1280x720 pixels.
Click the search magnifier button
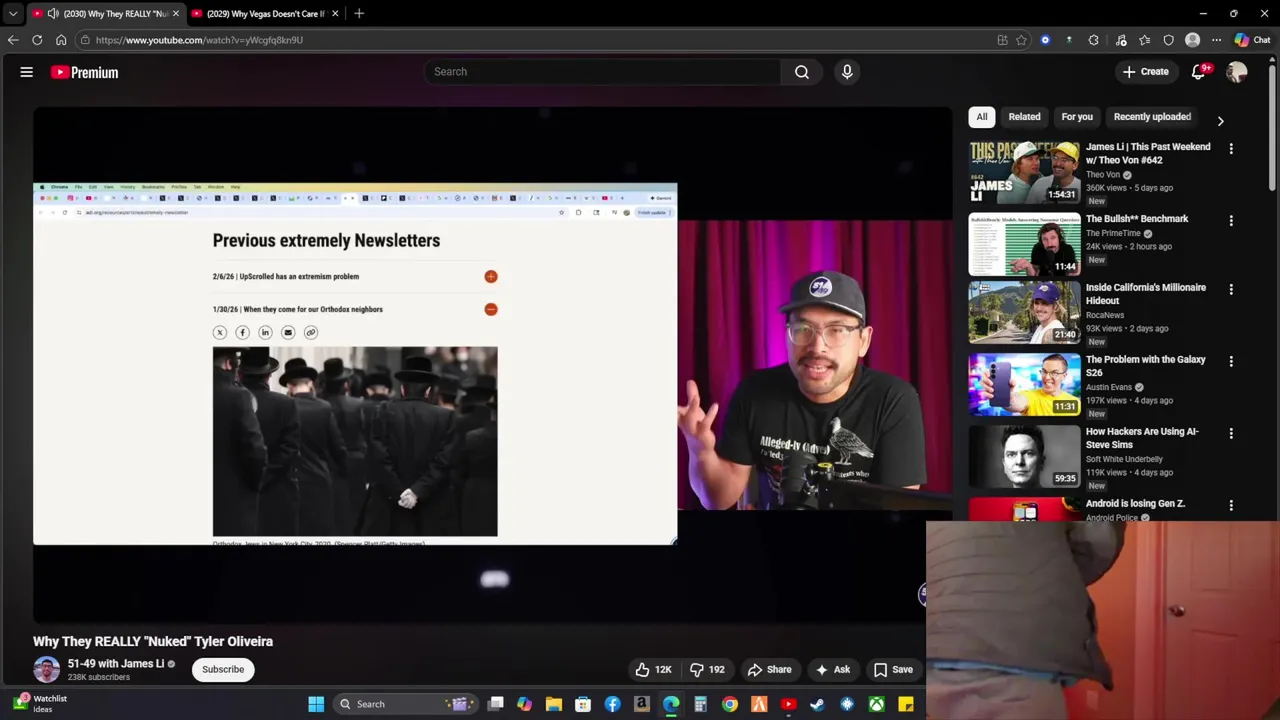[802, 72]
